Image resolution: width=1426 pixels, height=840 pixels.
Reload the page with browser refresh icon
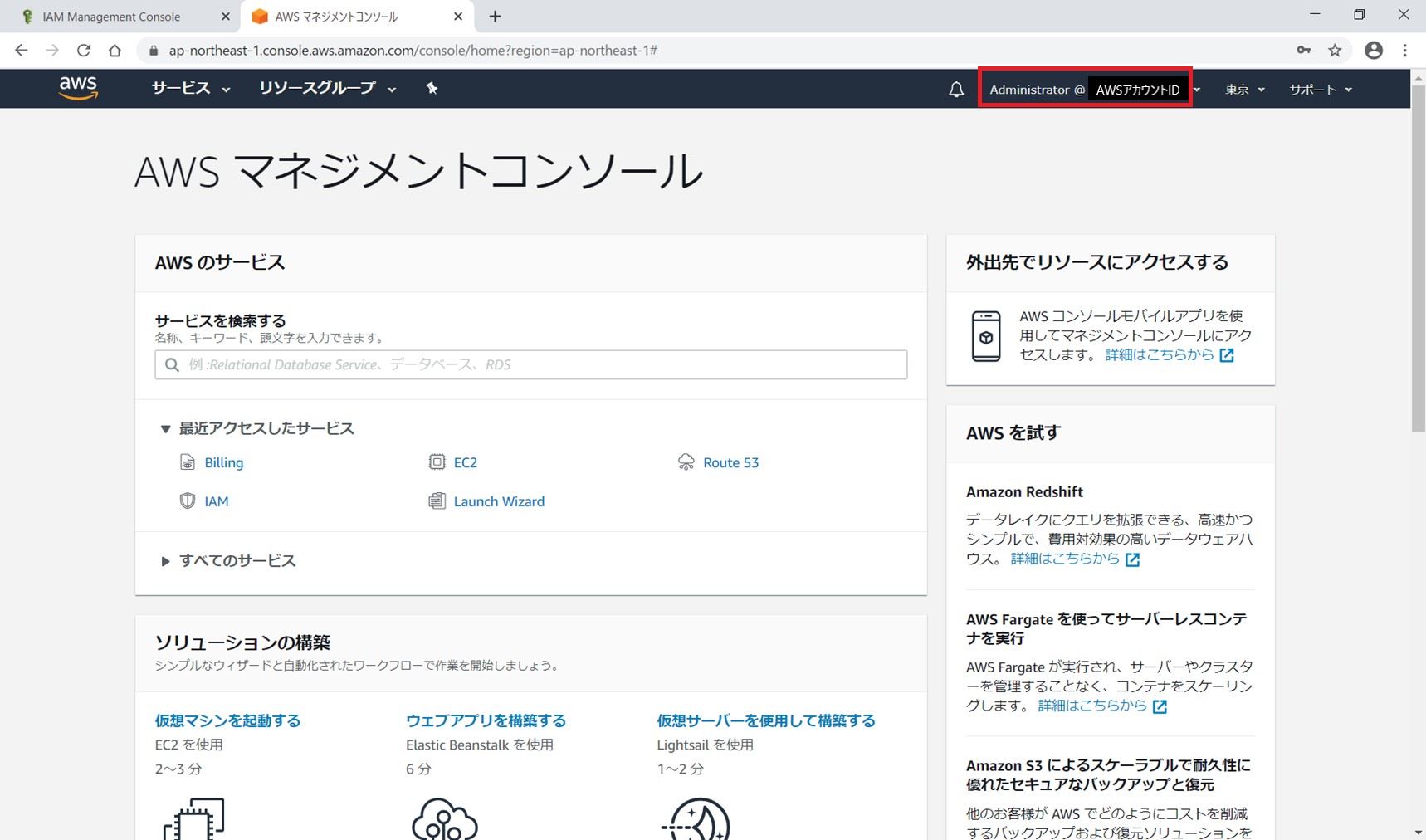[x=84, y=50]
